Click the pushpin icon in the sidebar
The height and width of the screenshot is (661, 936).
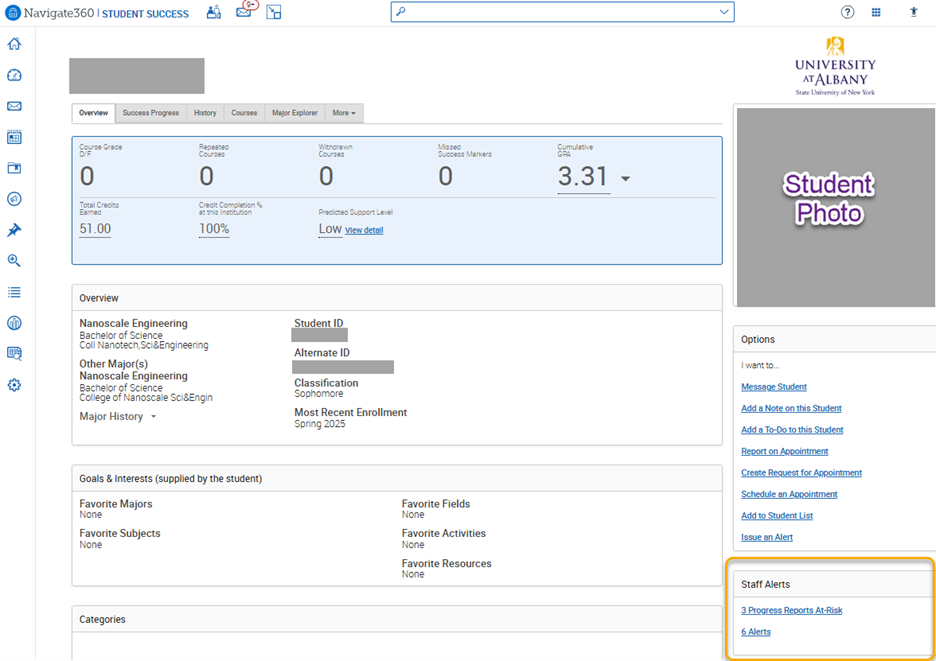14,230
